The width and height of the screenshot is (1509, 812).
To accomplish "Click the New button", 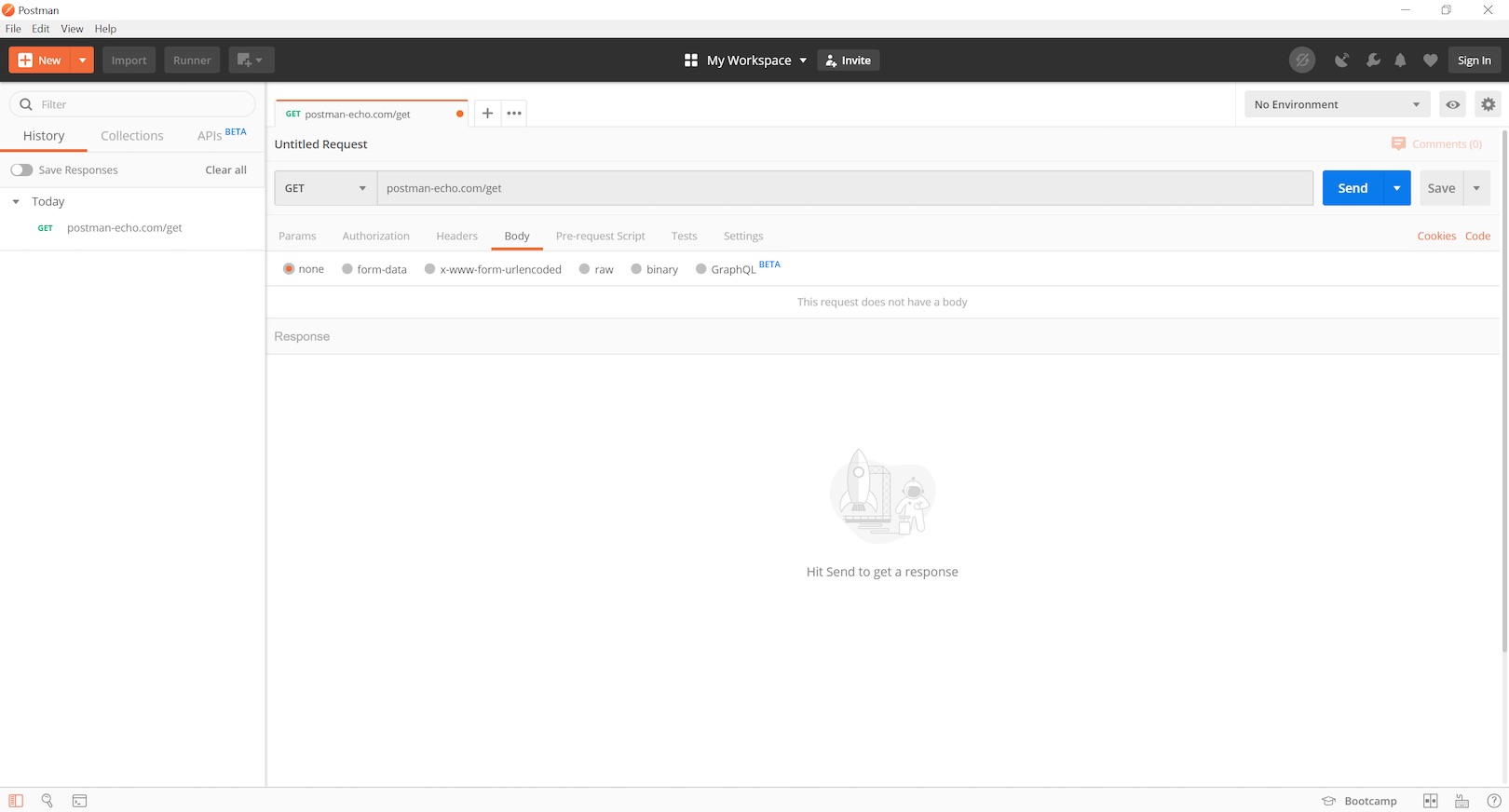I will 40,61.
